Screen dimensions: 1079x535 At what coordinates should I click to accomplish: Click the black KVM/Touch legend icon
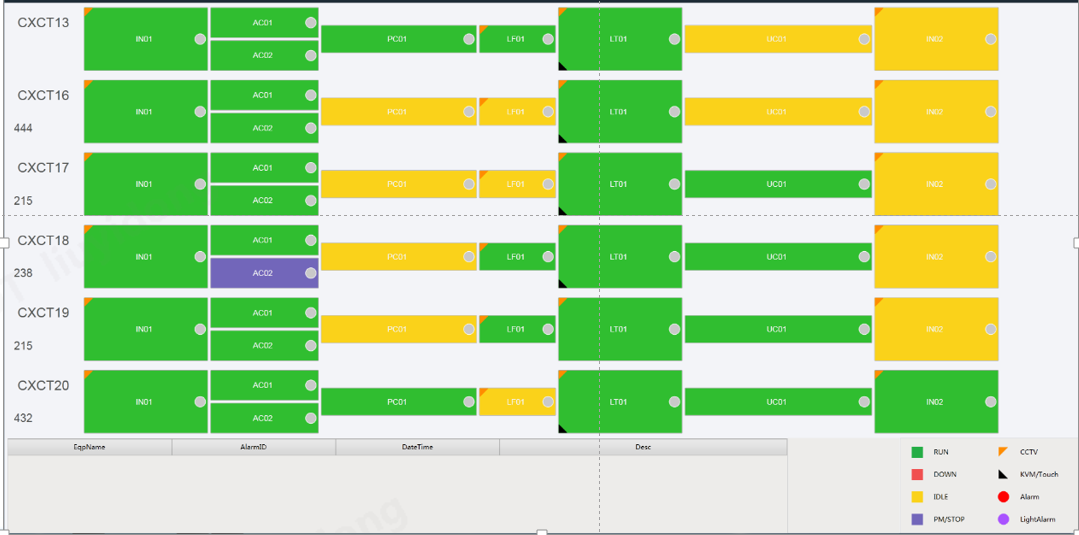(1002, 475)
